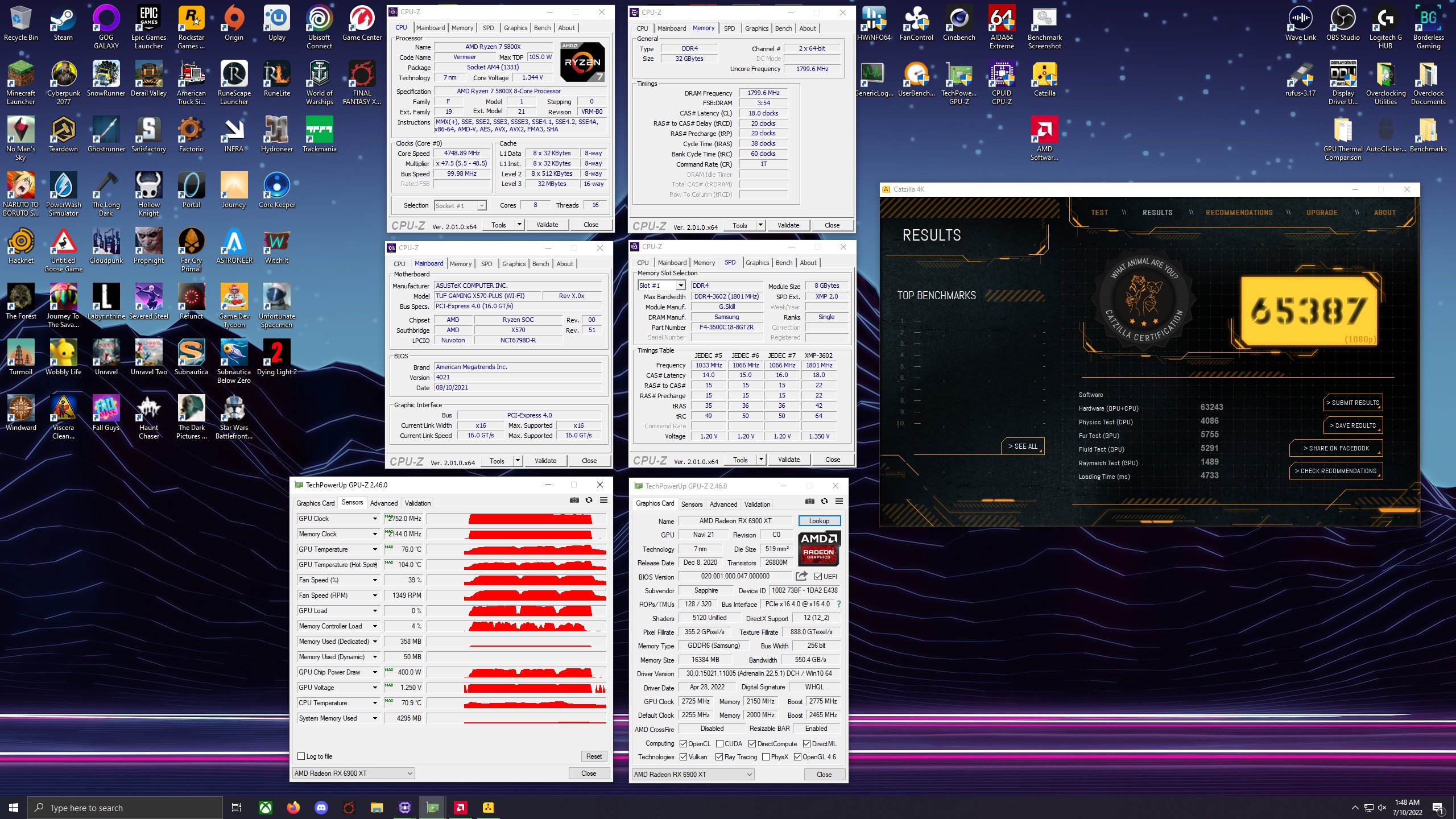Open Graphics tab in CPU-Z Memory window
Image resolution: width=1456 pixels, height=819 pixels.
coord(757,28)
